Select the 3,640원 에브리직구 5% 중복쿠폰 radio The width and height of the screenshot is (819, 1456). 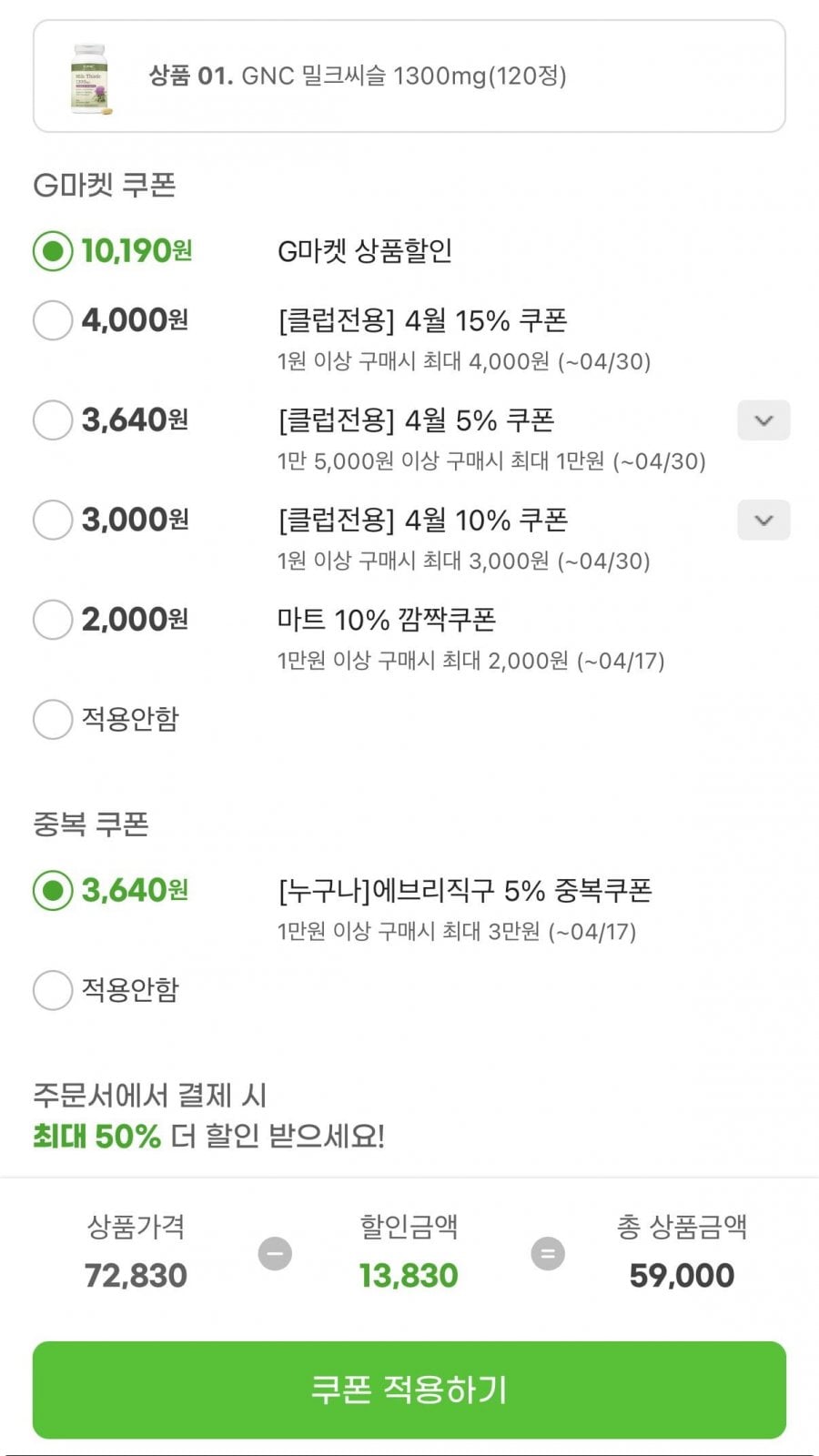[53, 890]
